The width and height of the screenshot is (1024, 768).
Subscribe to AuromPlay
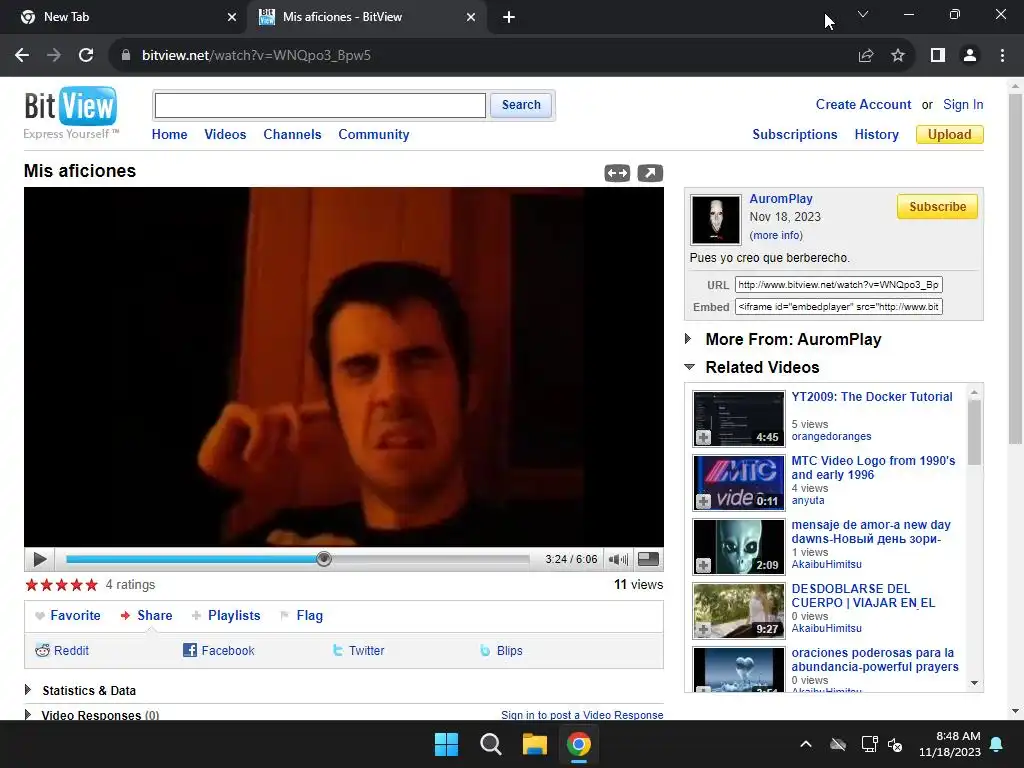tap(937, 206)
